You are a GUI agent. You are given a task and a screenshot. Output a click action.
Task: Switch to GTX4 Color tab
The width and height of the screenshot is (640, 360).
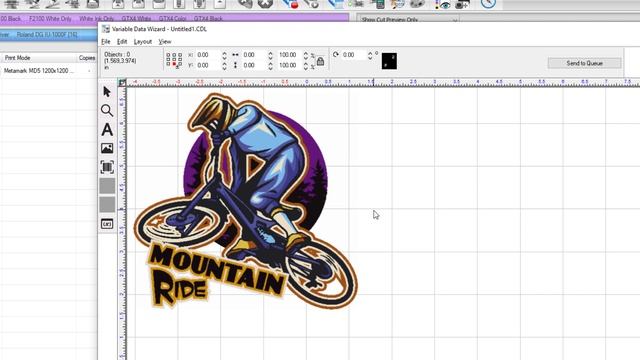point(172,18)
